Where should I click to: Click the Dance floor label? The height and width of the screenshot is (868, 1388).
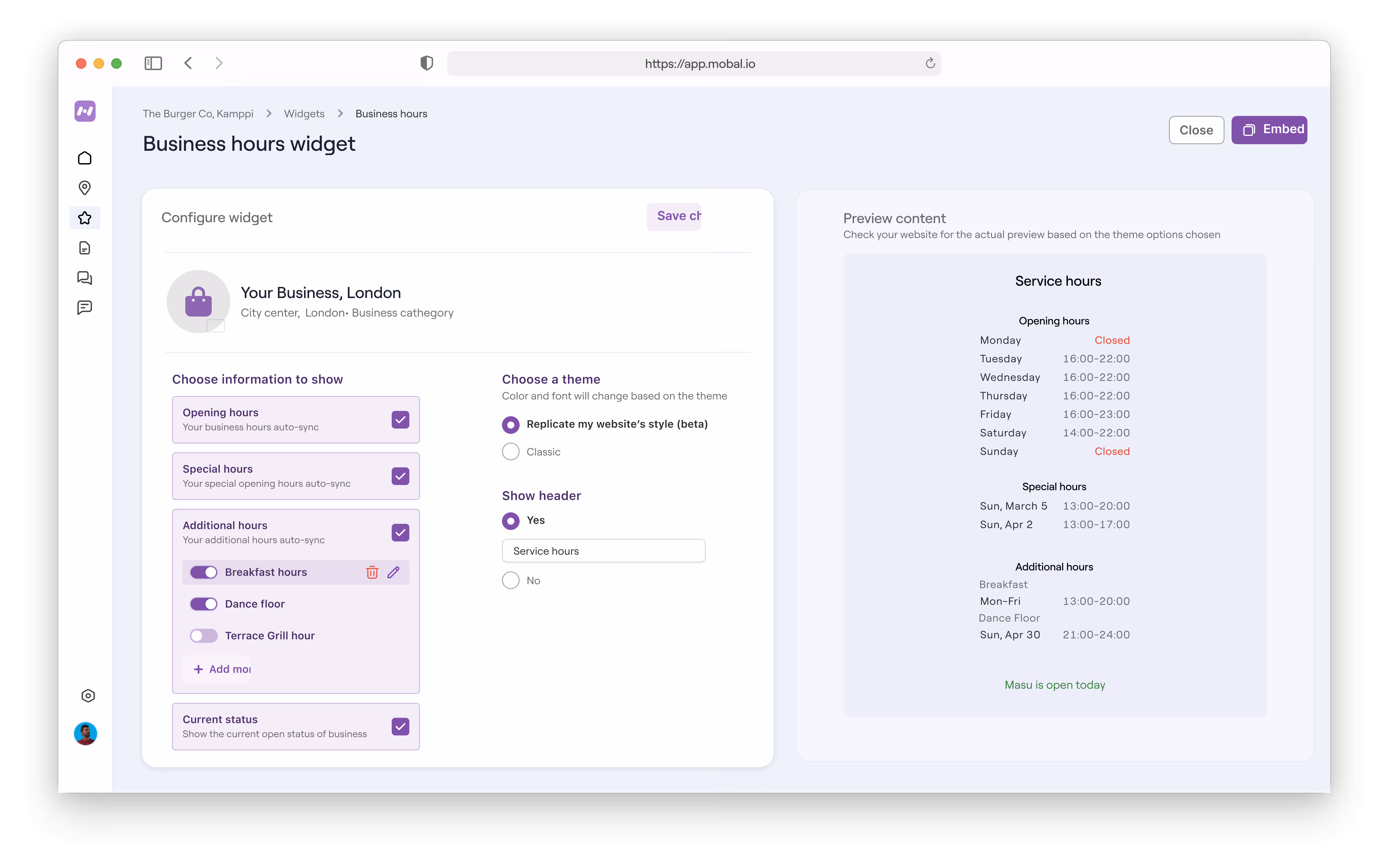(255, 604)
